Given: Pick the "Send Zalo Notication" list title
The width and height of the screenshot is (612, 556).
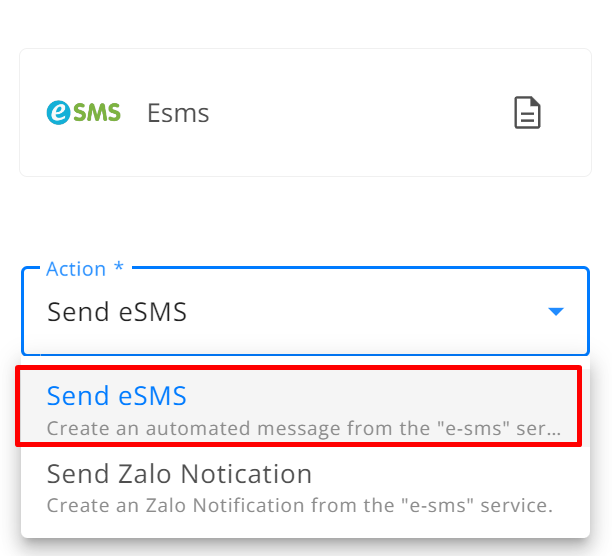Looking at the screenshot, I should point(179,474).
